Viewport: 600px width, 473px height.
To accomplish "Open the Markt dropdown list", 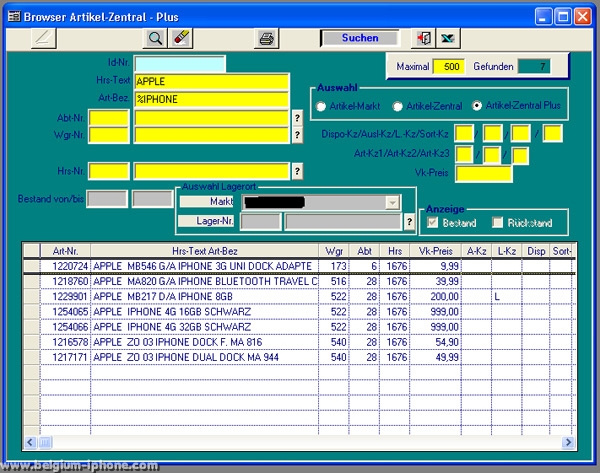I will [393, 202].
